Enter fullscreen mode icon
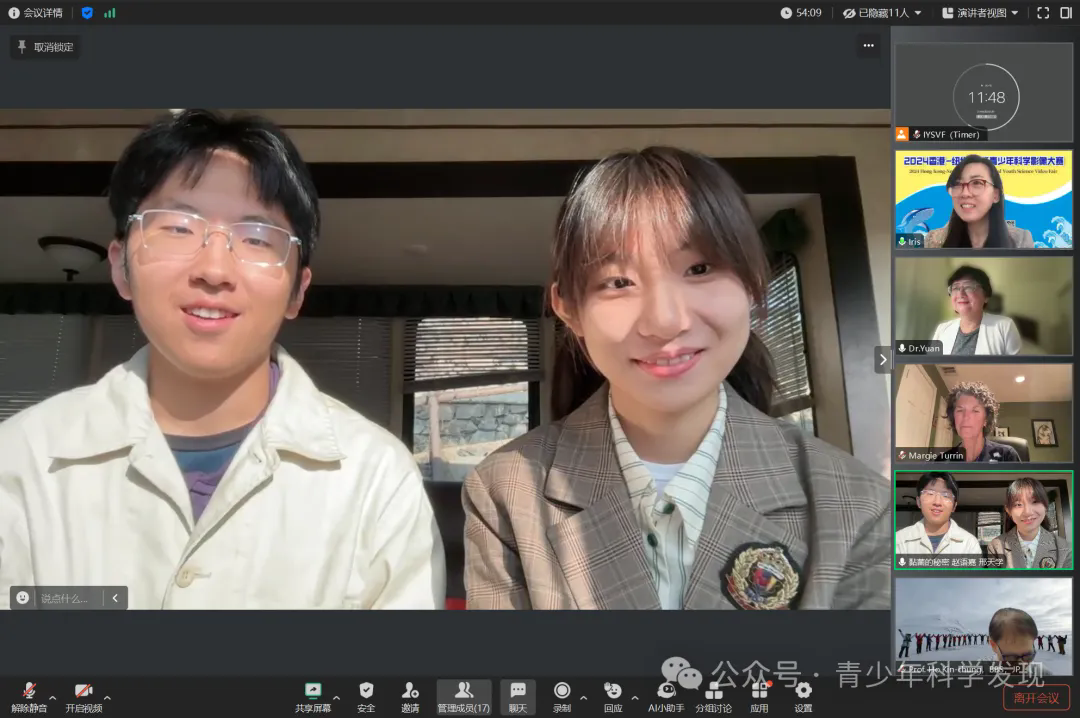The width and height of the screenshot is (1080, 718). pos(1043,12)
